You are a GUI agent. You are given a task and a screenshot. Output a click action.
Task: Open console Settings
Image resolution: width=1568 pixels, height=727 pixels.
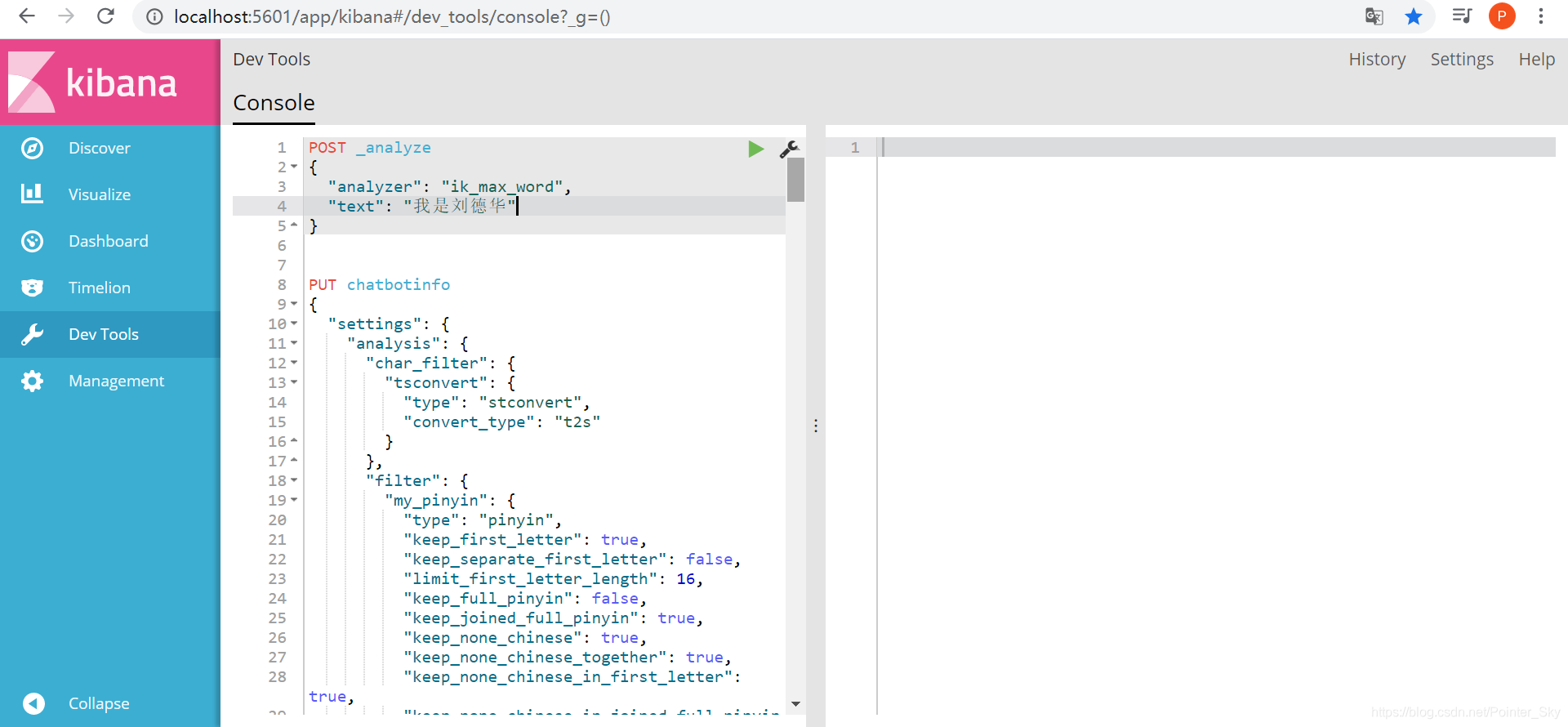tap(1462, 60)
